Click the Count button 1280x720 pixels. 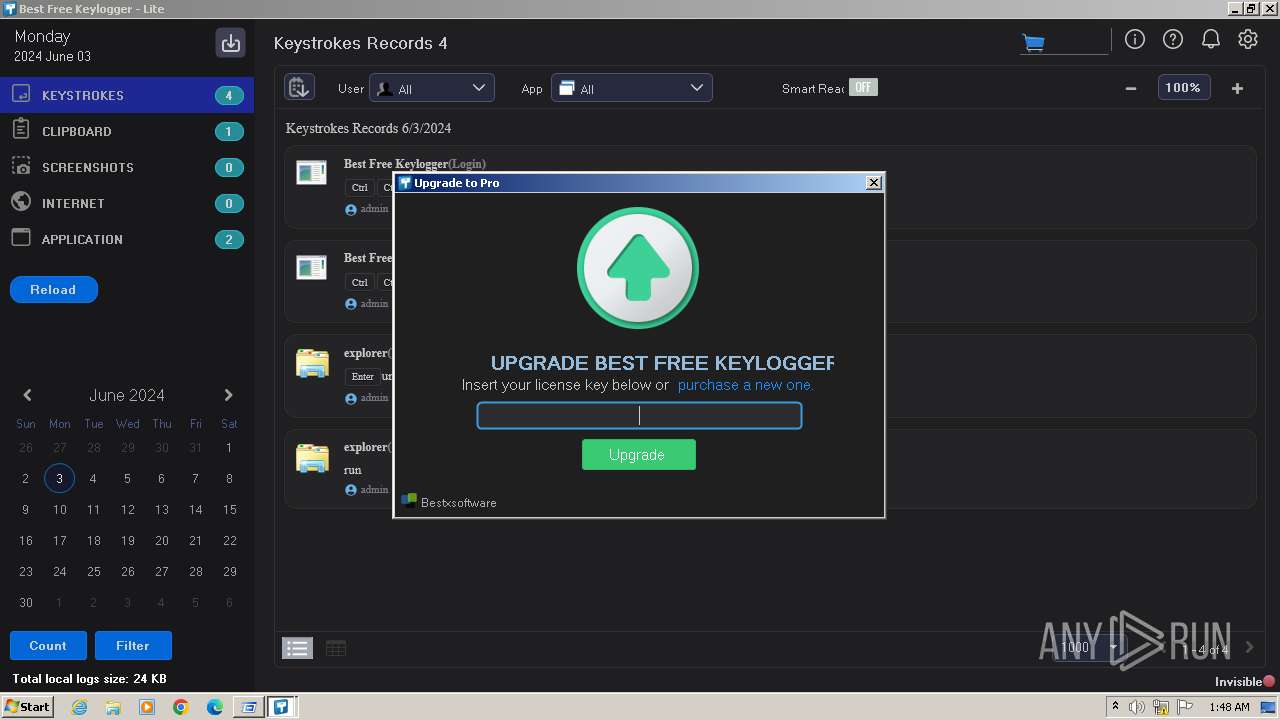click(48, 646)
